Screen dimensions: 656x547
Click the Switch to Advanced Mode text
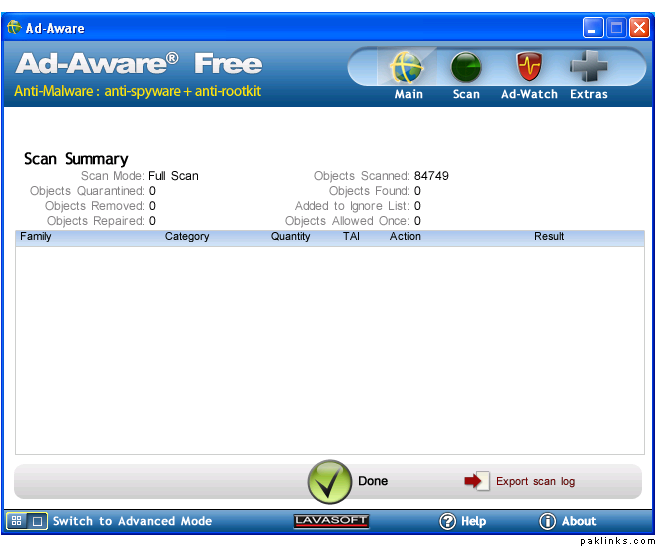coord(132,521)
